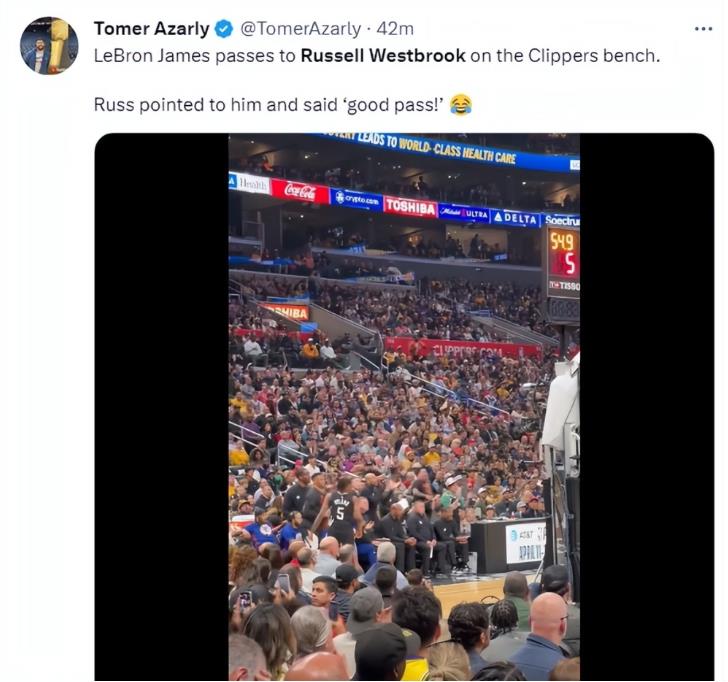Open the tweet's more options menu
This screenshot has height=682, width=728.
[703, 28]
